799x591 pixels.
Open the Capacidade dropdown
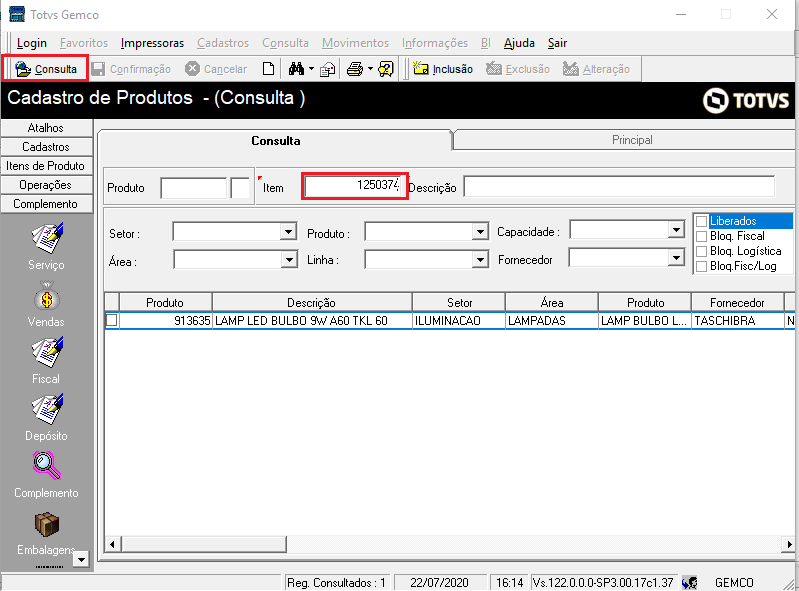(676, 230)
